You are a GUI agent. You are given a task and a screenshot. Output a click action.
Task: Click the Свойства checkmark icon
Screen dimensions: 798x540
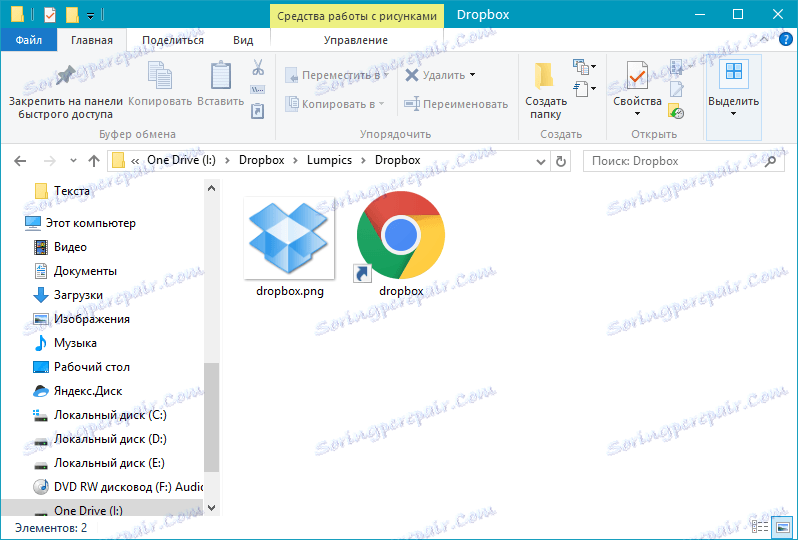click(x=637, y=75)
